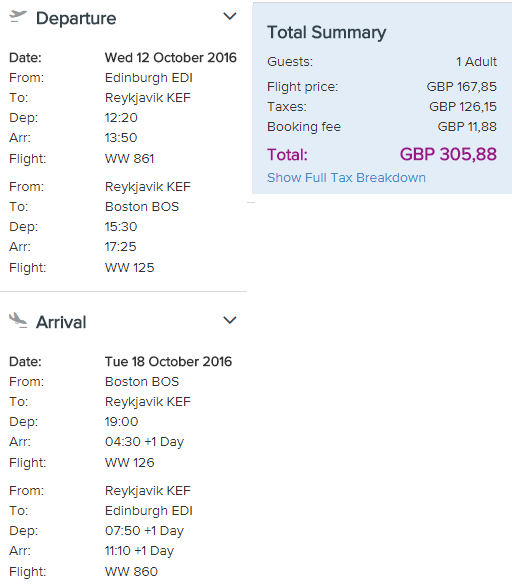The width and height of the screenshot is (512, 584).
Task: Click the Flight price amount GBP 167,85
Action: click(x=462, y=87)
